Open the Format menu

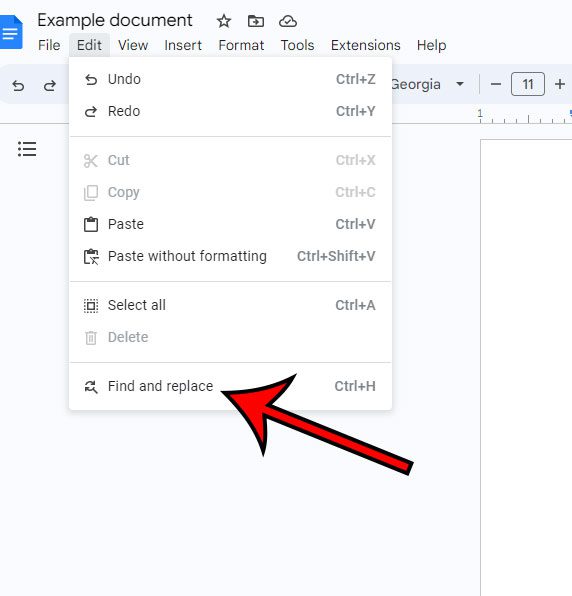point(241,45)
